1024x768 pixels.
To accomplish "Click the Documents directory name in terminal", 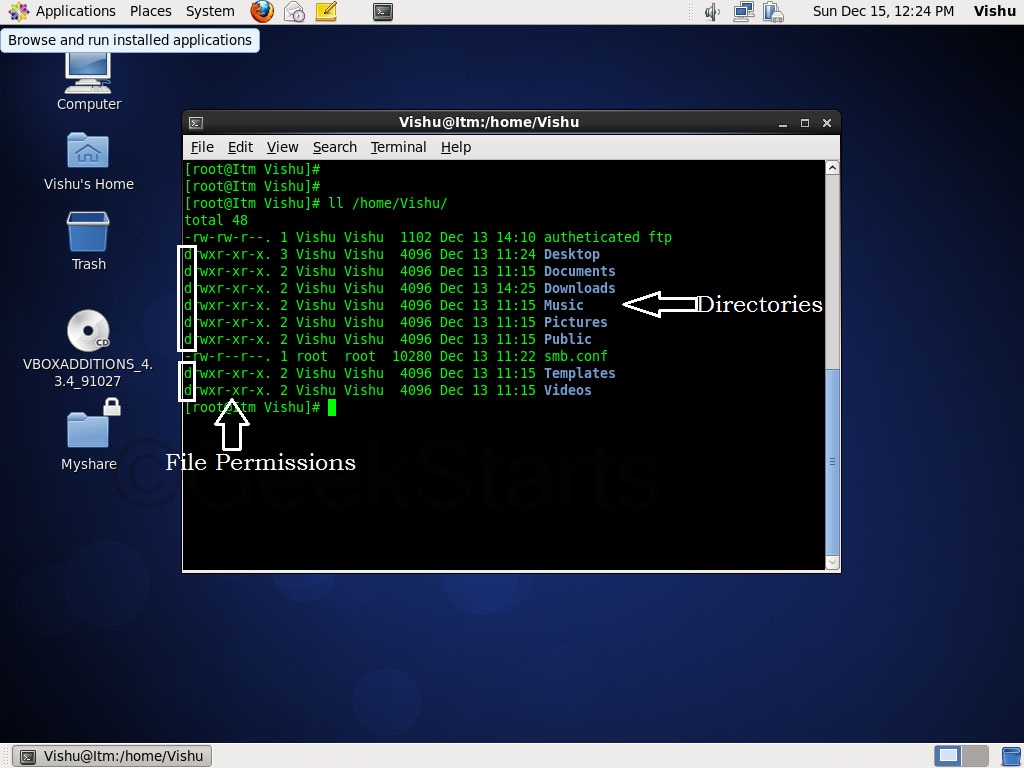I will point(579,272).
